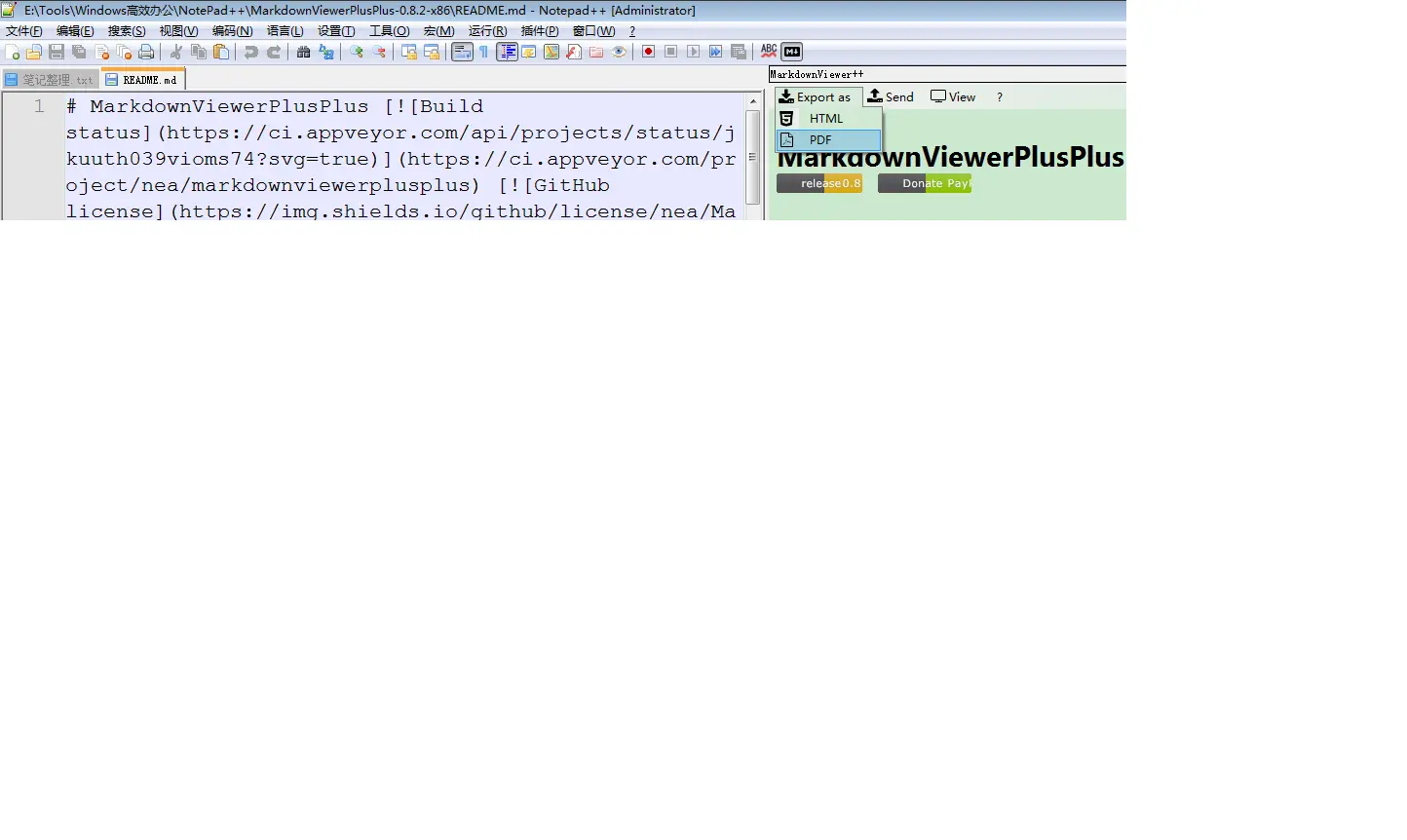
Task: Click the Zoom In magnifier icon
Action: 357,52
